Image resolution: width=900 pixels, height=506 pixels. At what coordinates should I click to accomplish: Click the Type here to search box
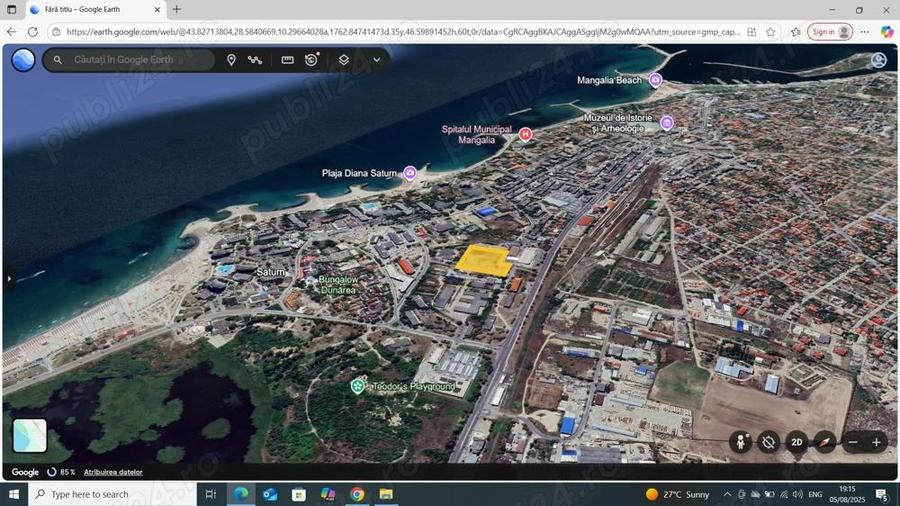point(112,494)
